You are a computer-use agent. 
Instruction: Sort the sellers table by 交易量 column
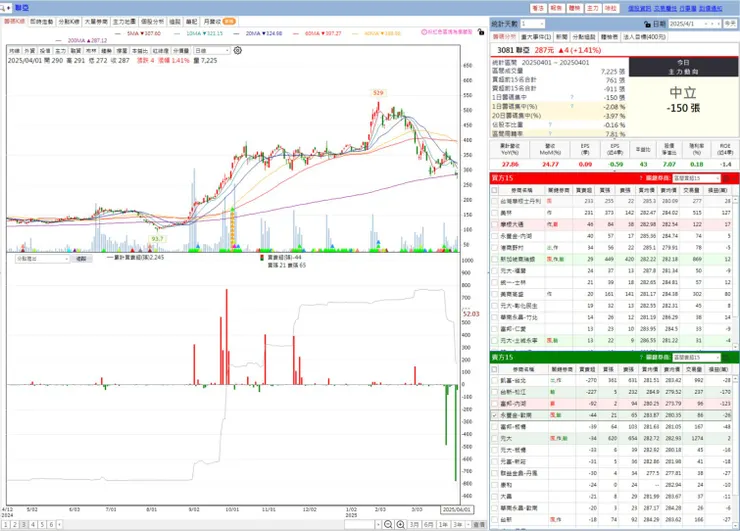691,369
